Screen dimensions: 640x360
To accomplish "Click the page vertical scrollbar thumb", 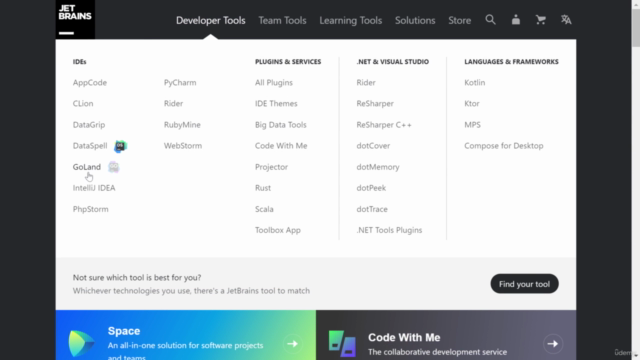I will (636, 27).
